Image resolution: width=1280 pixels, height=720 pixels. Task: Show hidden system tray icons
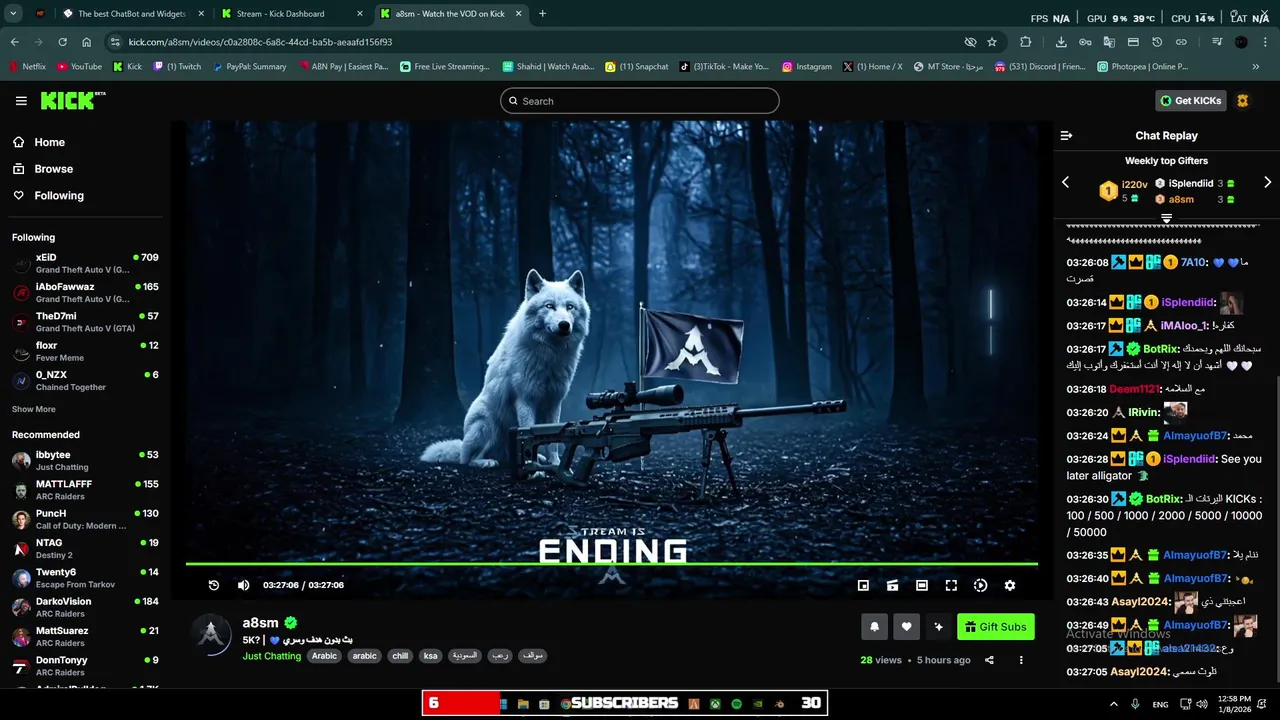click(x=1114, y=704)
